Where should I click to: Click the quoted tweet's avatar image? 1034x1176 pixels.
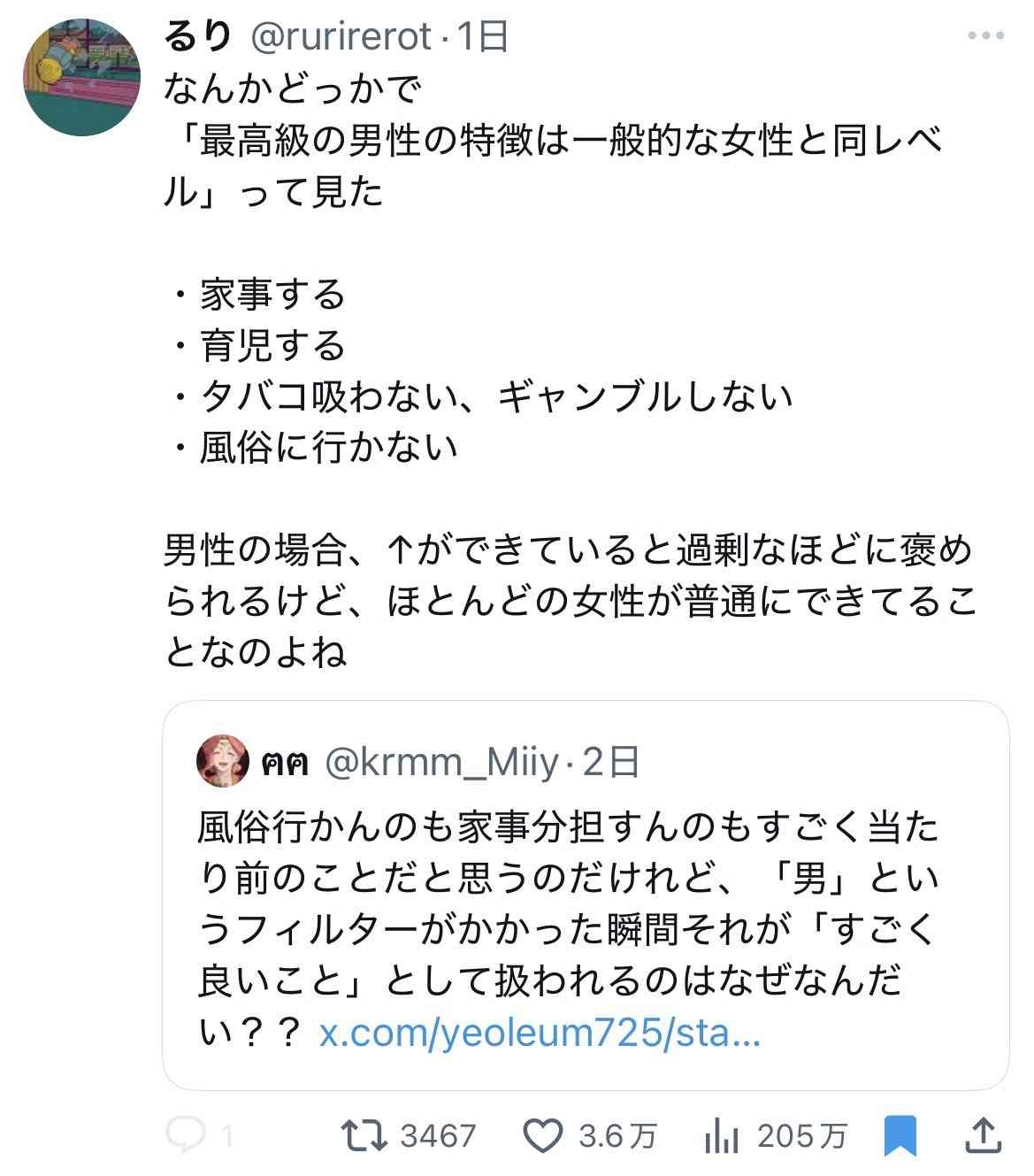click(x=224, y=760)
